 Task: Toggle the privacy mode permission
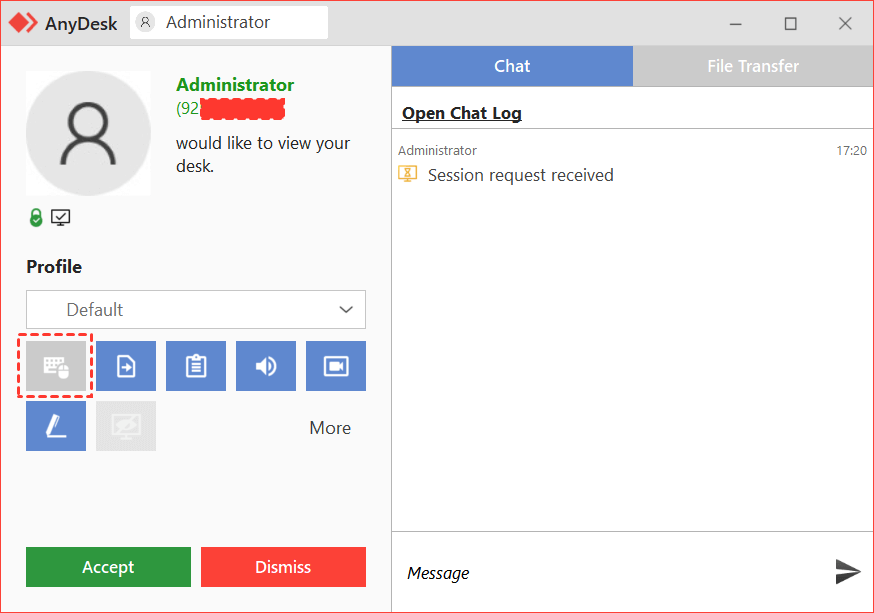pyautogui.click(x=126, y=426)
